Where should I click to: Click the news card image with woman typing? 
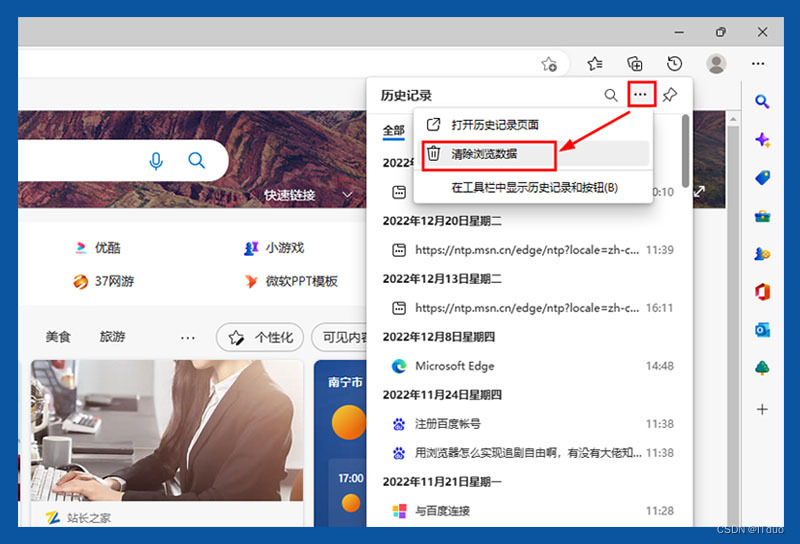[x=167, y=430]
